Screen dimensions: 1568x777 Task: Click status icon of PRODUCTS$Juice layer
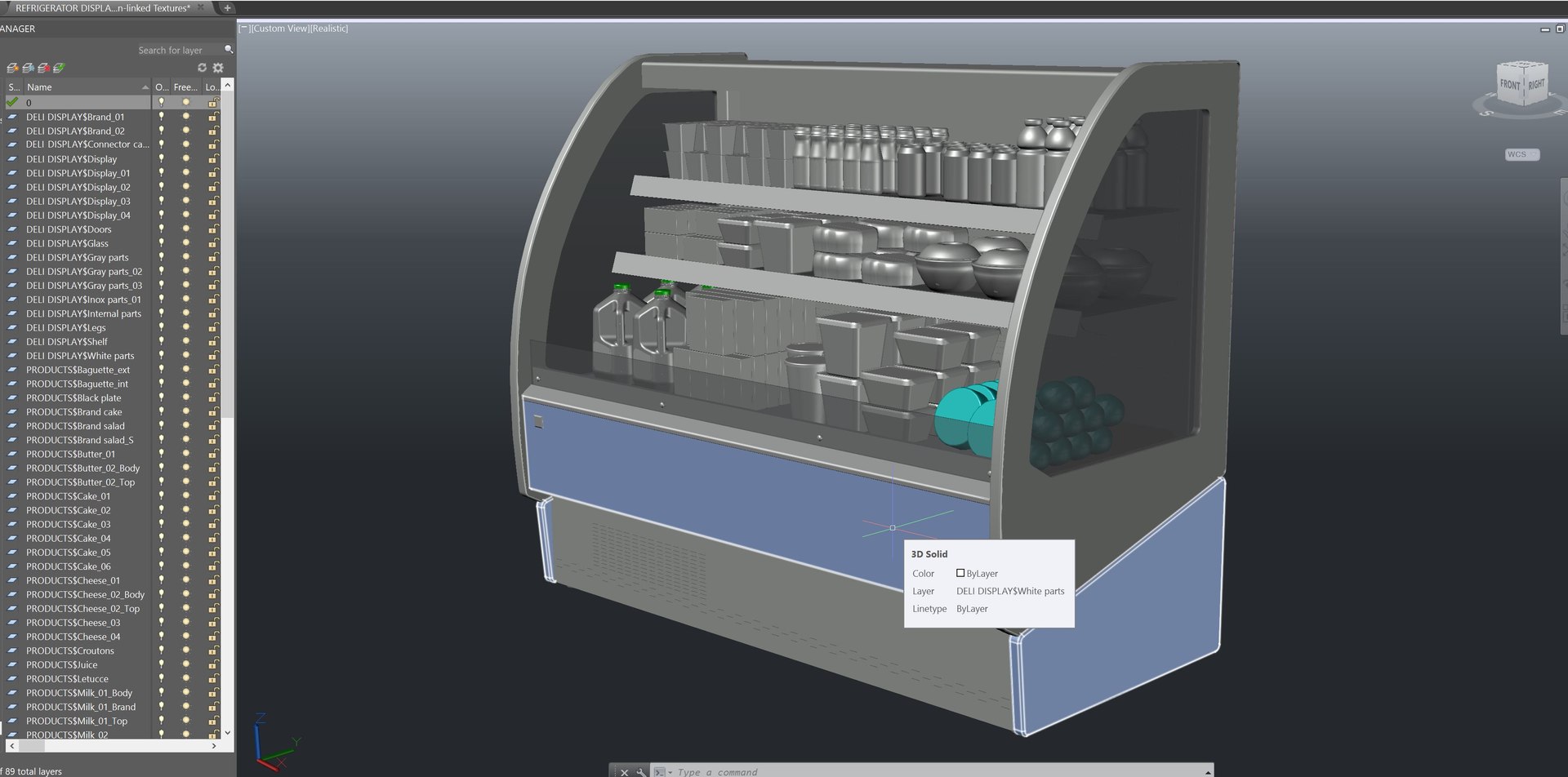[12, 664]
